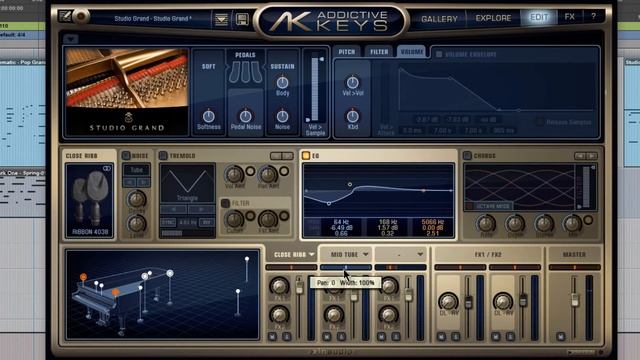640x360 pixels.
Task: Click the pedals graphic in Pedals section
Action: pos(245,72)
